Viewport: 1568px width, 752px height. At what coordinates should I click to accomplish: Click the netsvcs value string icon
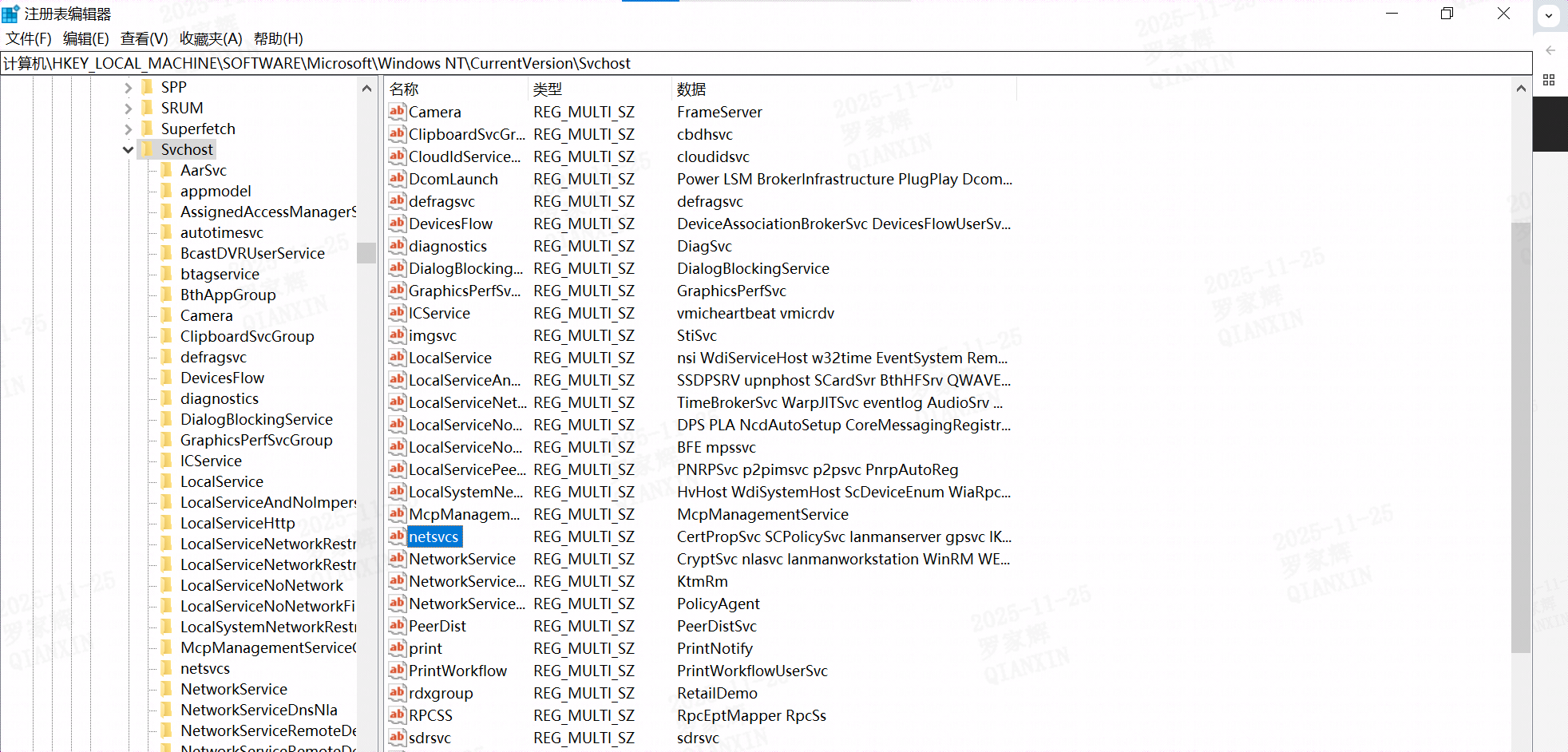point(398,536)
